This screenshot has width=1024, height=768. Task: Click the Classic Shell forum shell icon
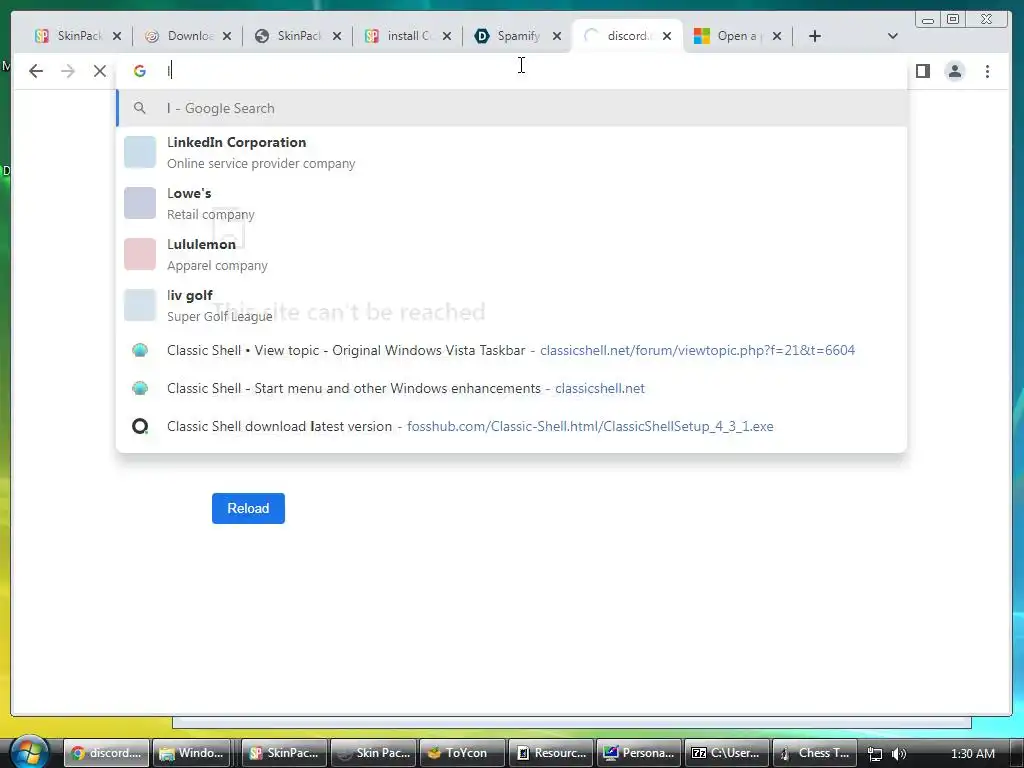coord(140,350)
